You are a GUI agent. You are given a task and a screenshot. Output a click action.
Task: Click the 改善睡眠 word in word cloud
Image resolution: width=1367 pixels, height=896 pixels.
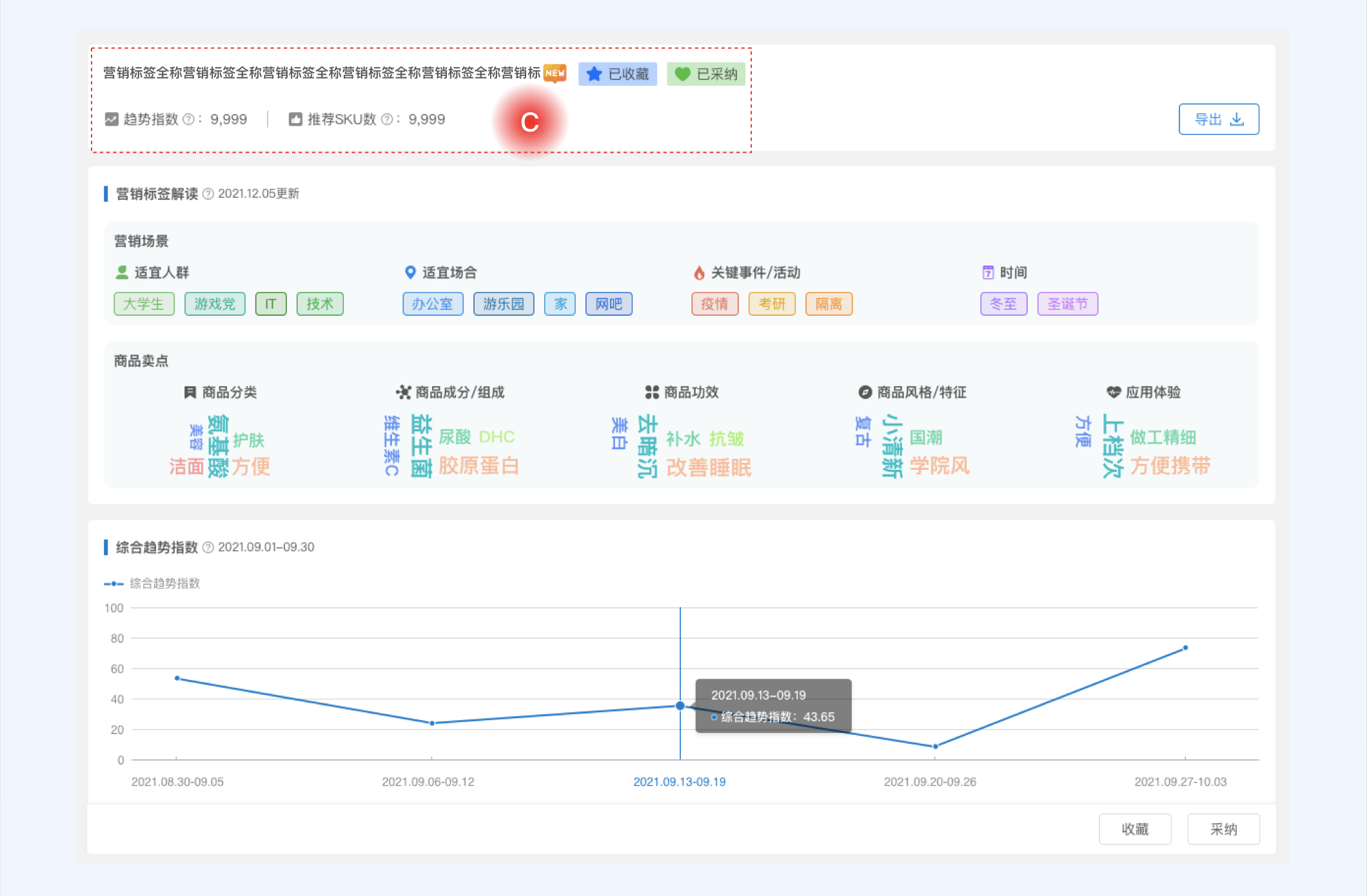pos(709,467)
